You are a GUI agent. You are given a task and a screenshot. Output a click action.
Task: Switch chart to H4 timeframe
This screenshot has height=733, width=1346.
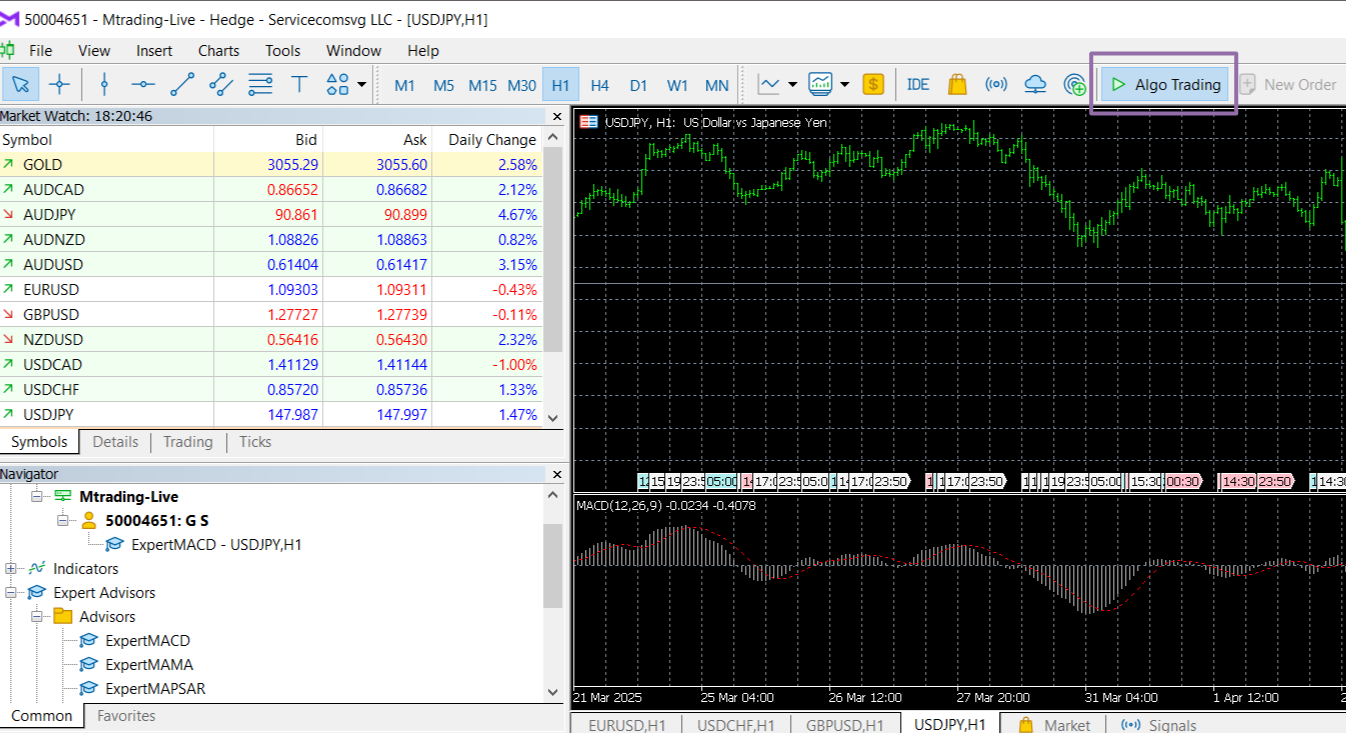600,85
